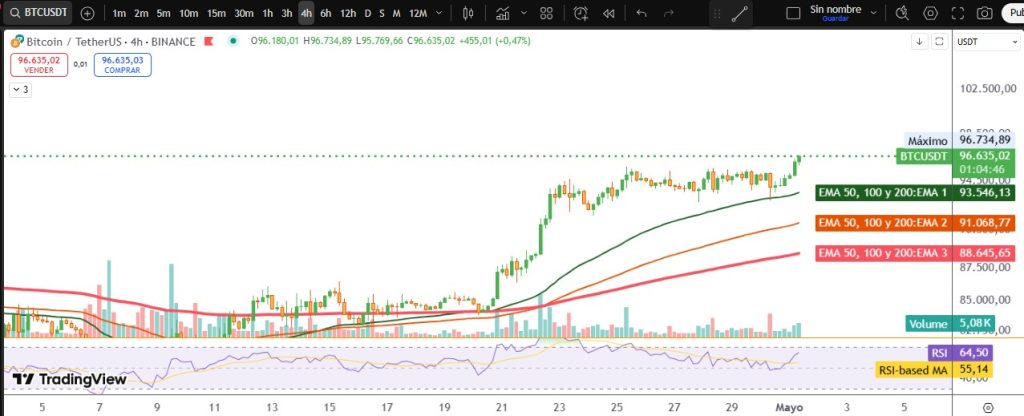Click the COMPRAR 96.635,03 buy button

pyautogui.click(x=123, y=65)
